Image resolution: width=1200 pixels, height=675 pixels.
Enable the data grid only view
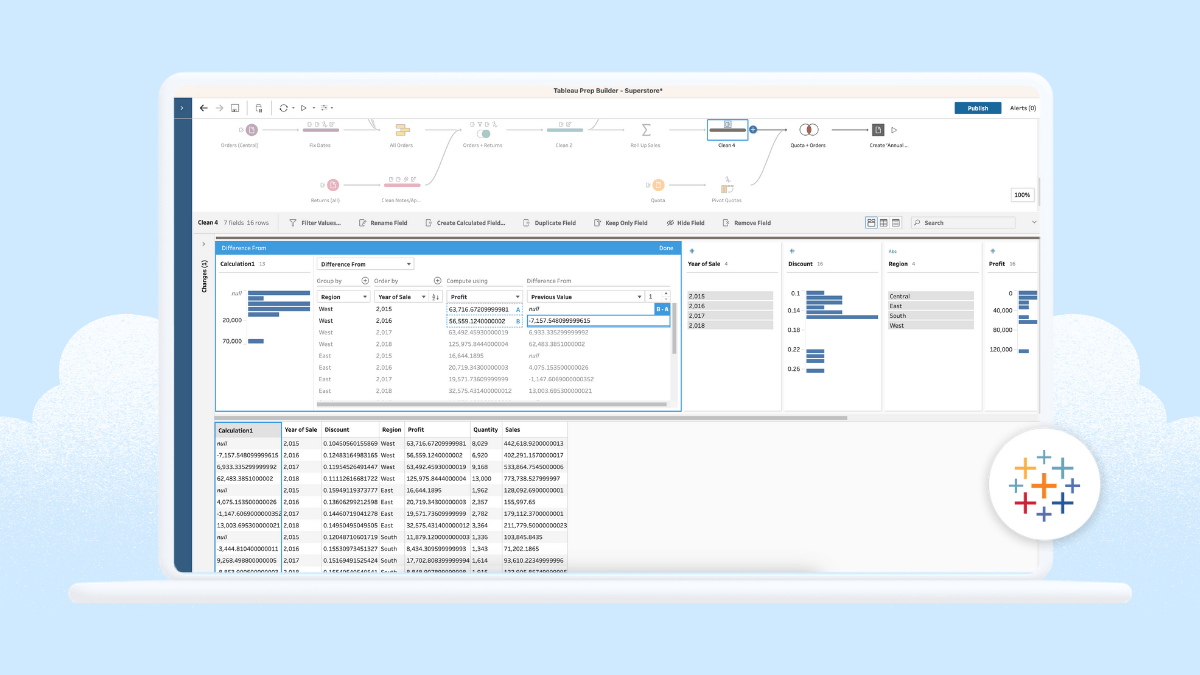[897, 222]
